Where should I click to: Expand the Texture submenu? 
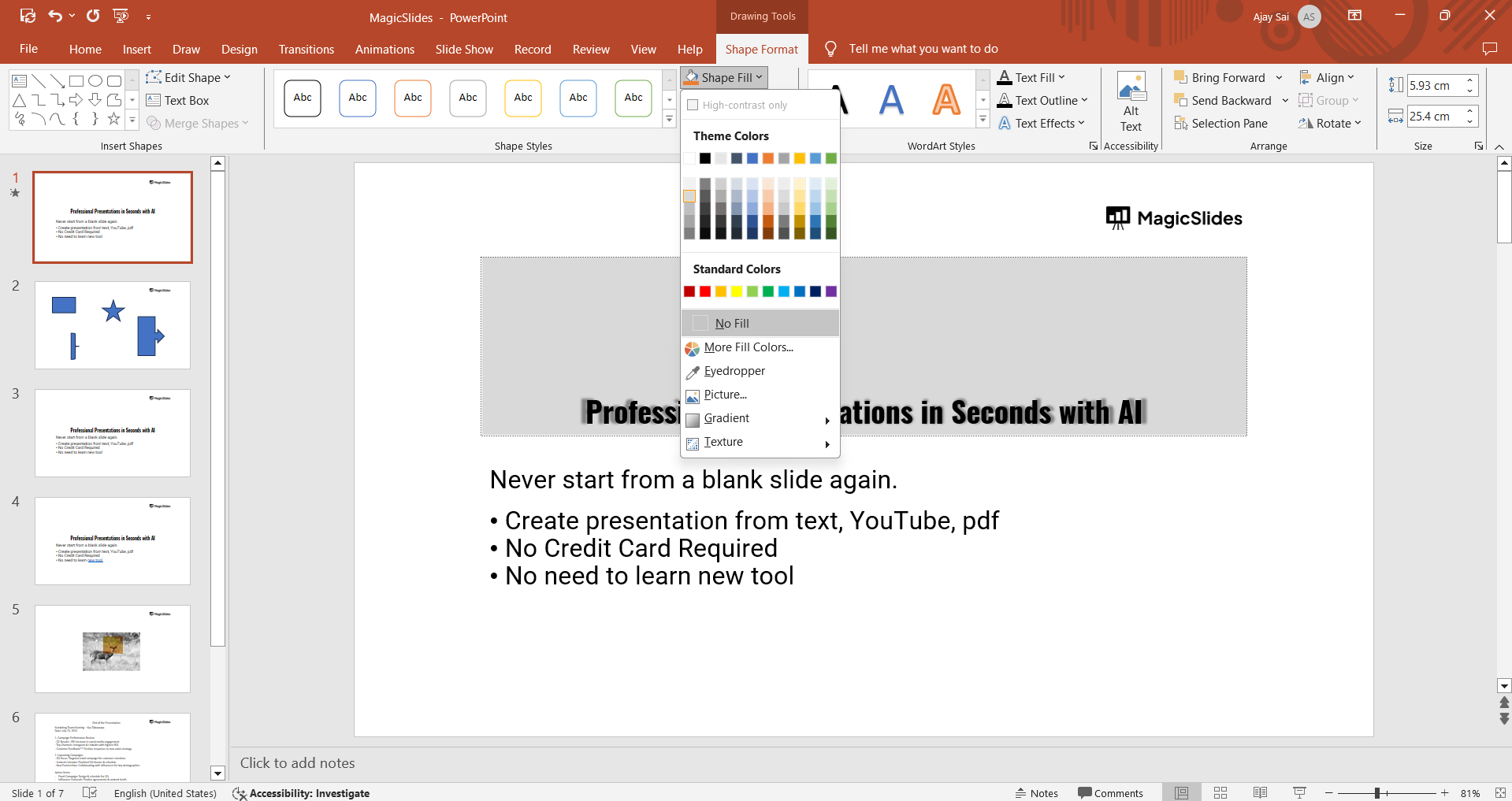coord(760,442)
